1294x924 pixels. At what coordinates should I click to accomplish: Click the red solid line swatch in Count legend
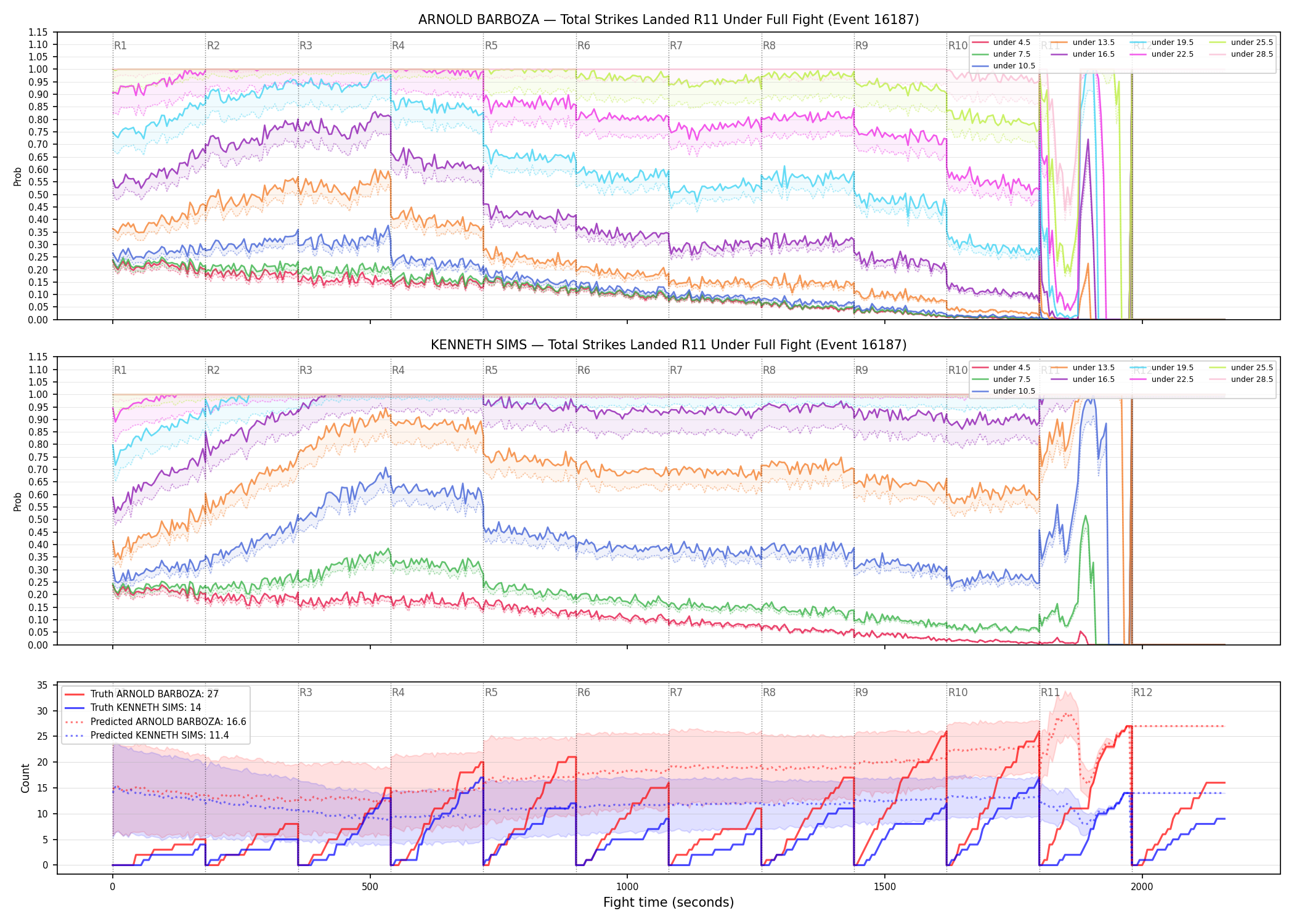[75, 694]
